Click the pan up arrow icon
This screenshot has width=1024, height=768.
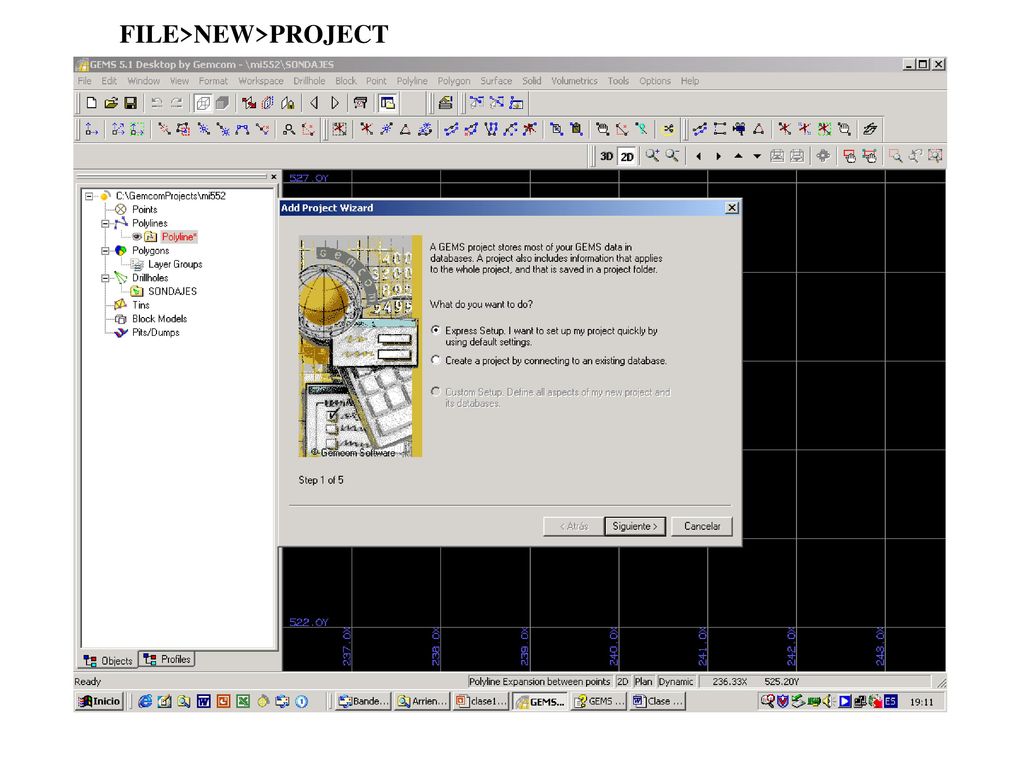738,156
